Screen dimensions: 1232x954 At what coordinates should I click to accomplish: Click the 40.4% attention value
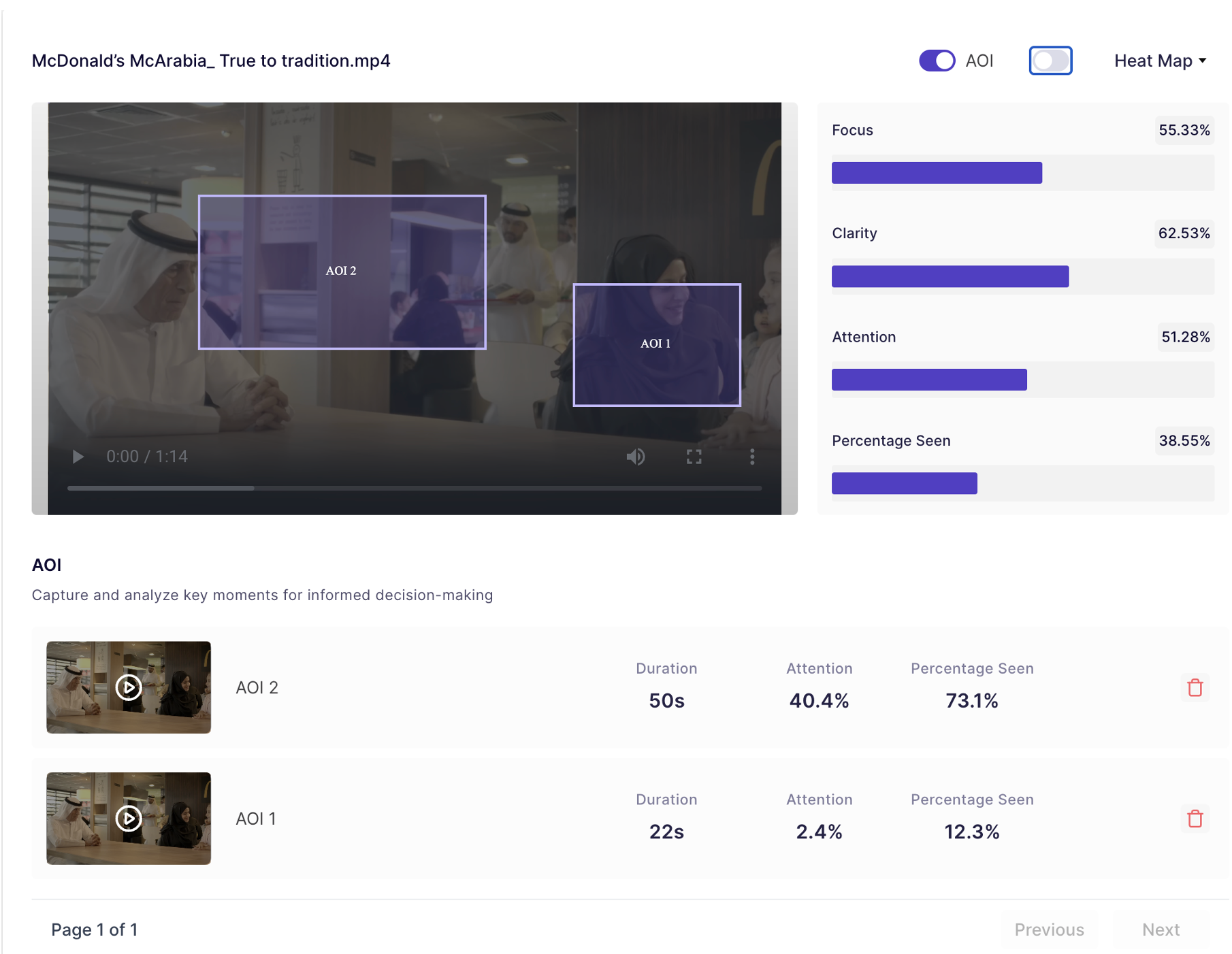click(819, 700)
